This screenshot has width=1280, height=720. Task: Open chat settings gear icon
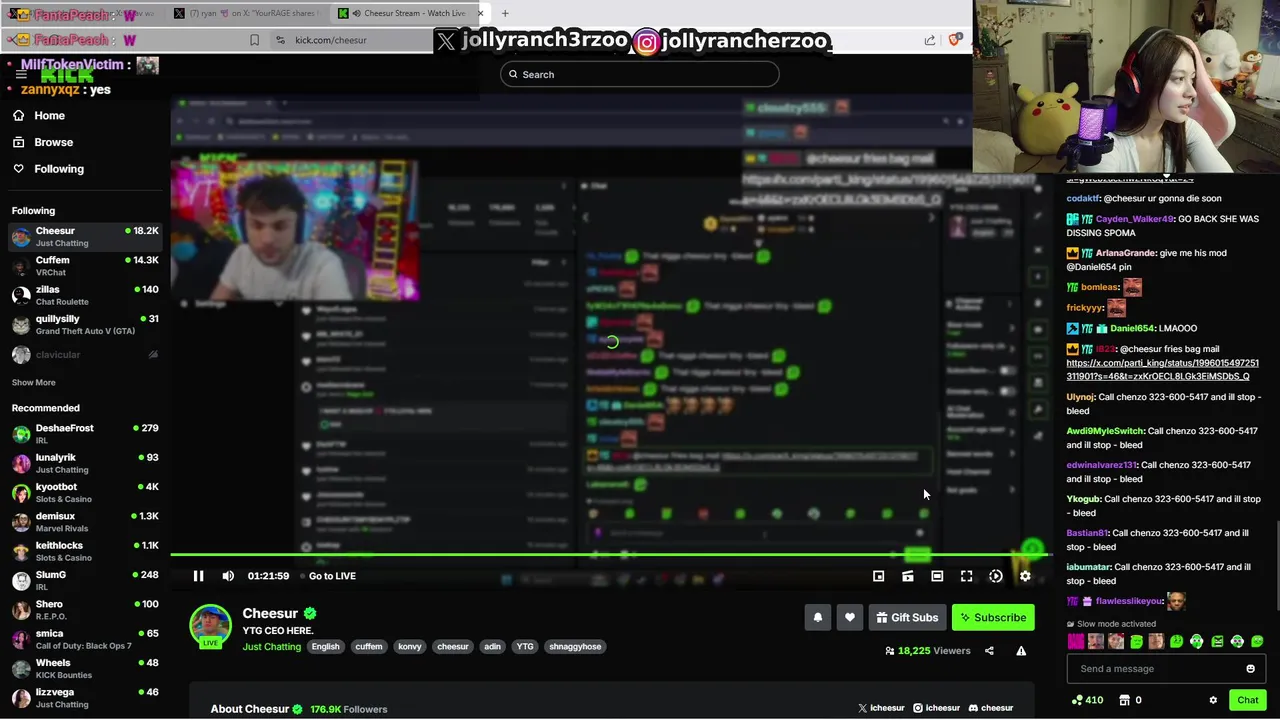coord(1213,700)
